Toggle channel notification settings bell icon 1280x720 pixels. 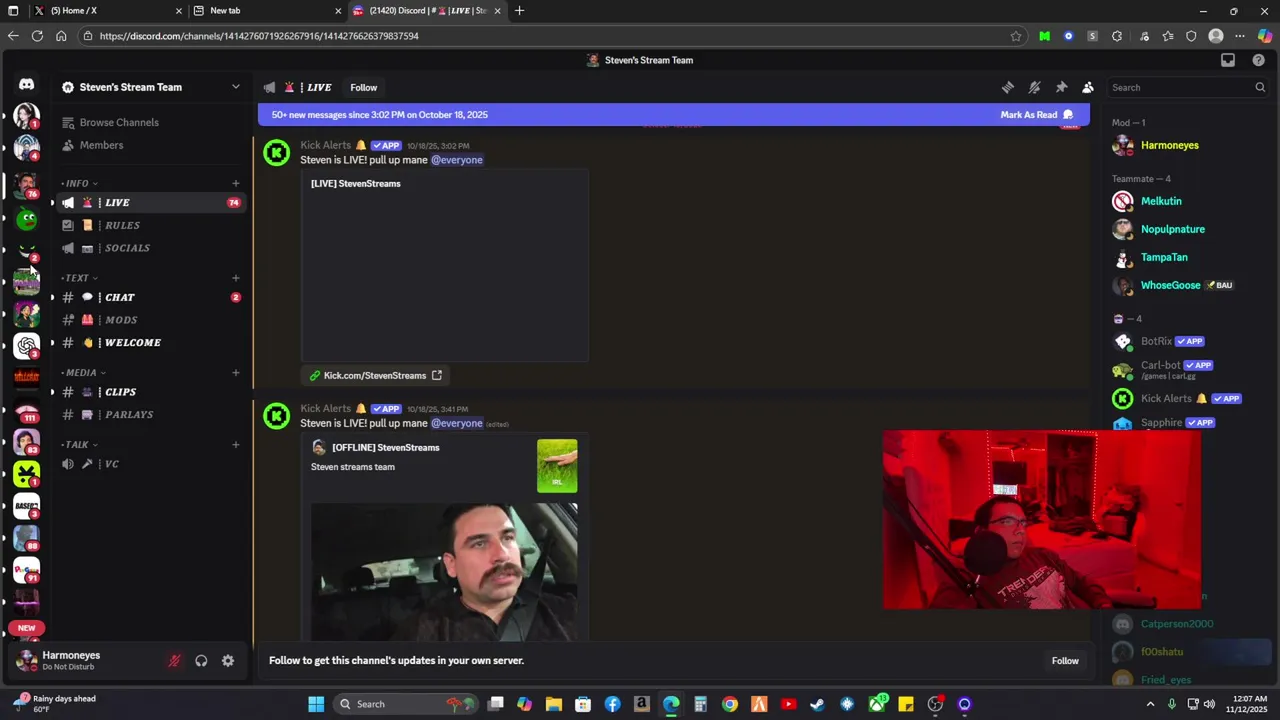[x=1035, y=87]
